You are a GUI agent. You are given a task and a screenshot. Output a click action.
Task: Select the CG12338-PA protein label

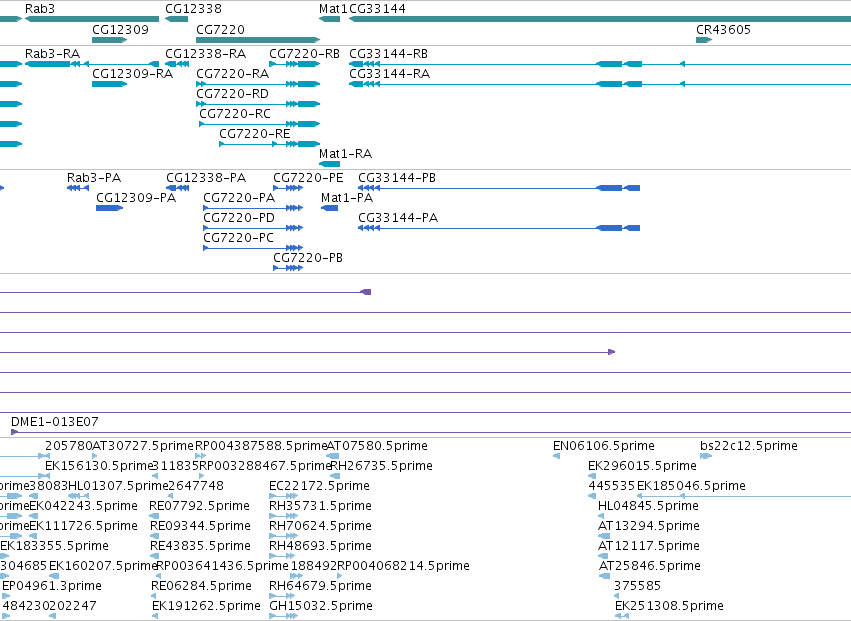[206, 178]
